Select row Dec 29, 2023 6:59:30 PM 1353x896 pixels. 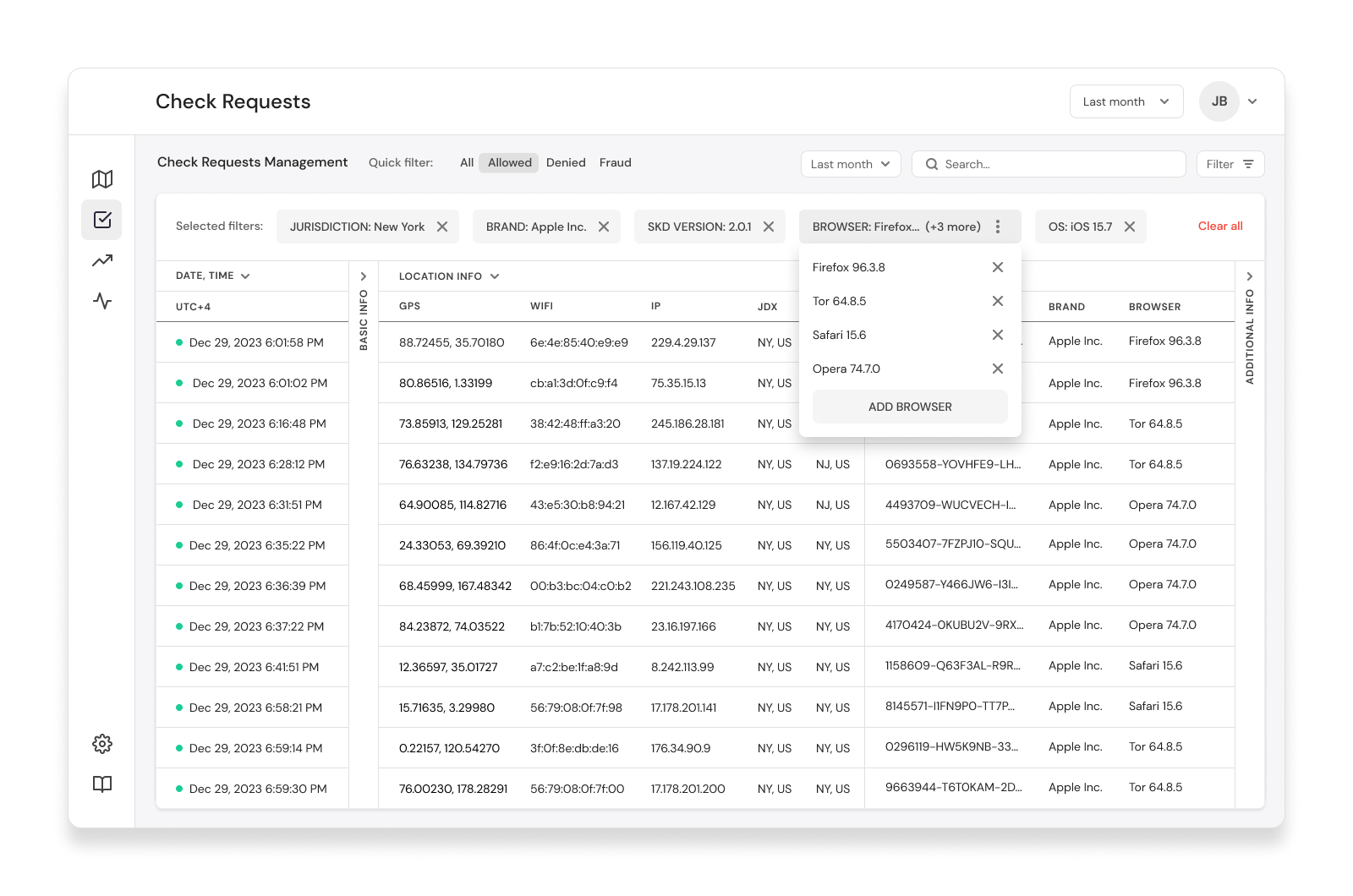(252, 789)
